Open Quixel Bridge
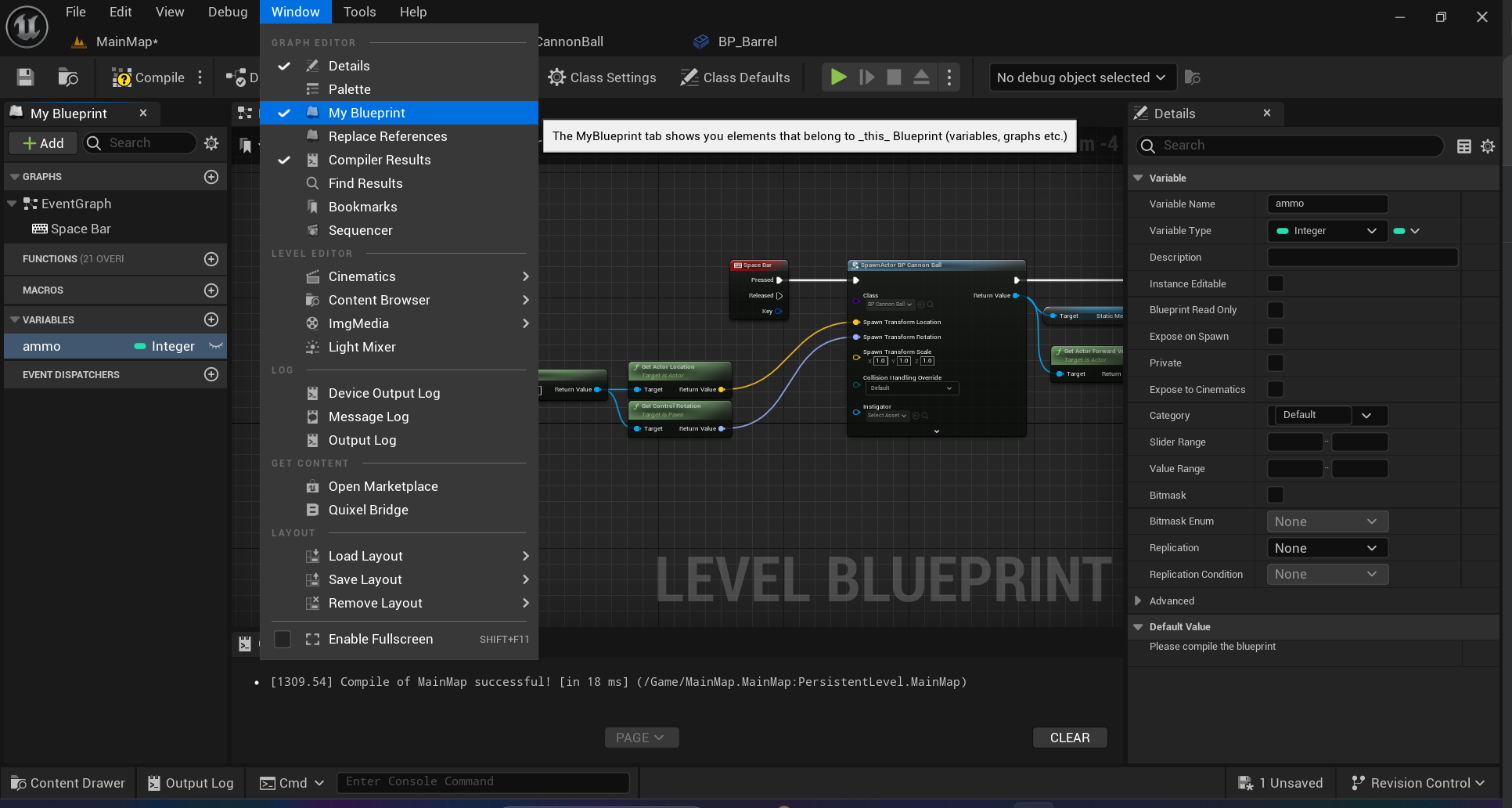This screenshot has width=1512, height=808. pos(399,510)
